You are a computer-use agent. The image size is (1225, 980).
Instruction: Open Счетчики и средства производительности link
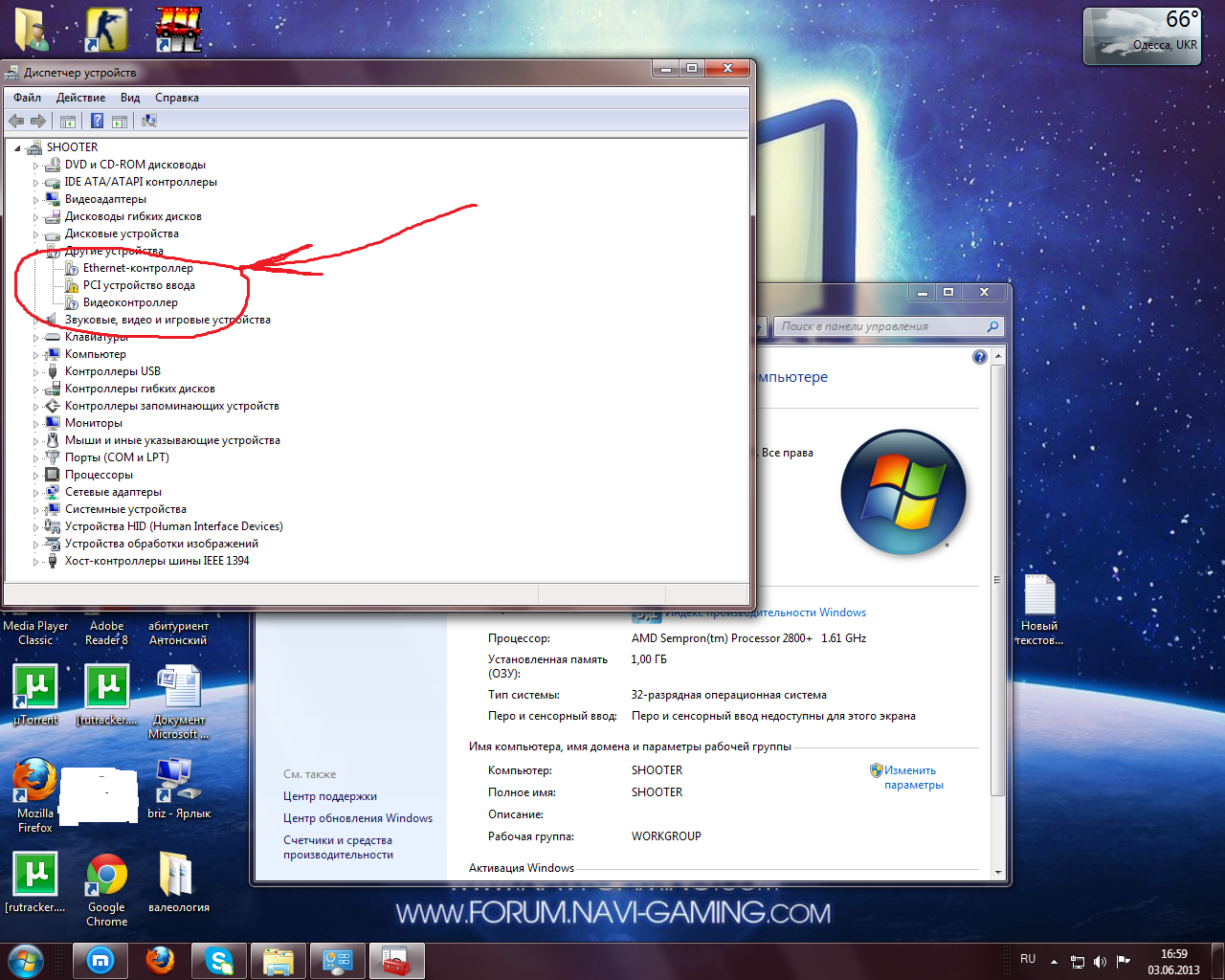[x=338, y=847]
